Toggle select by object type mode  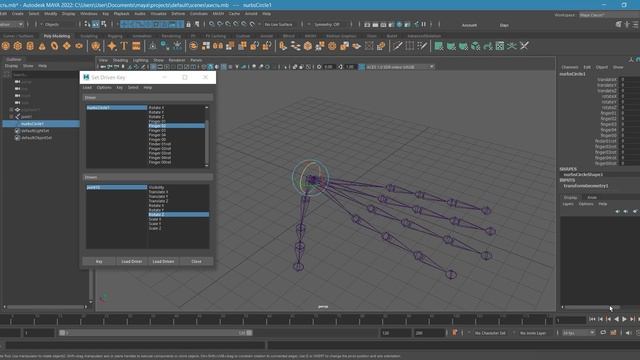point(96,24)
